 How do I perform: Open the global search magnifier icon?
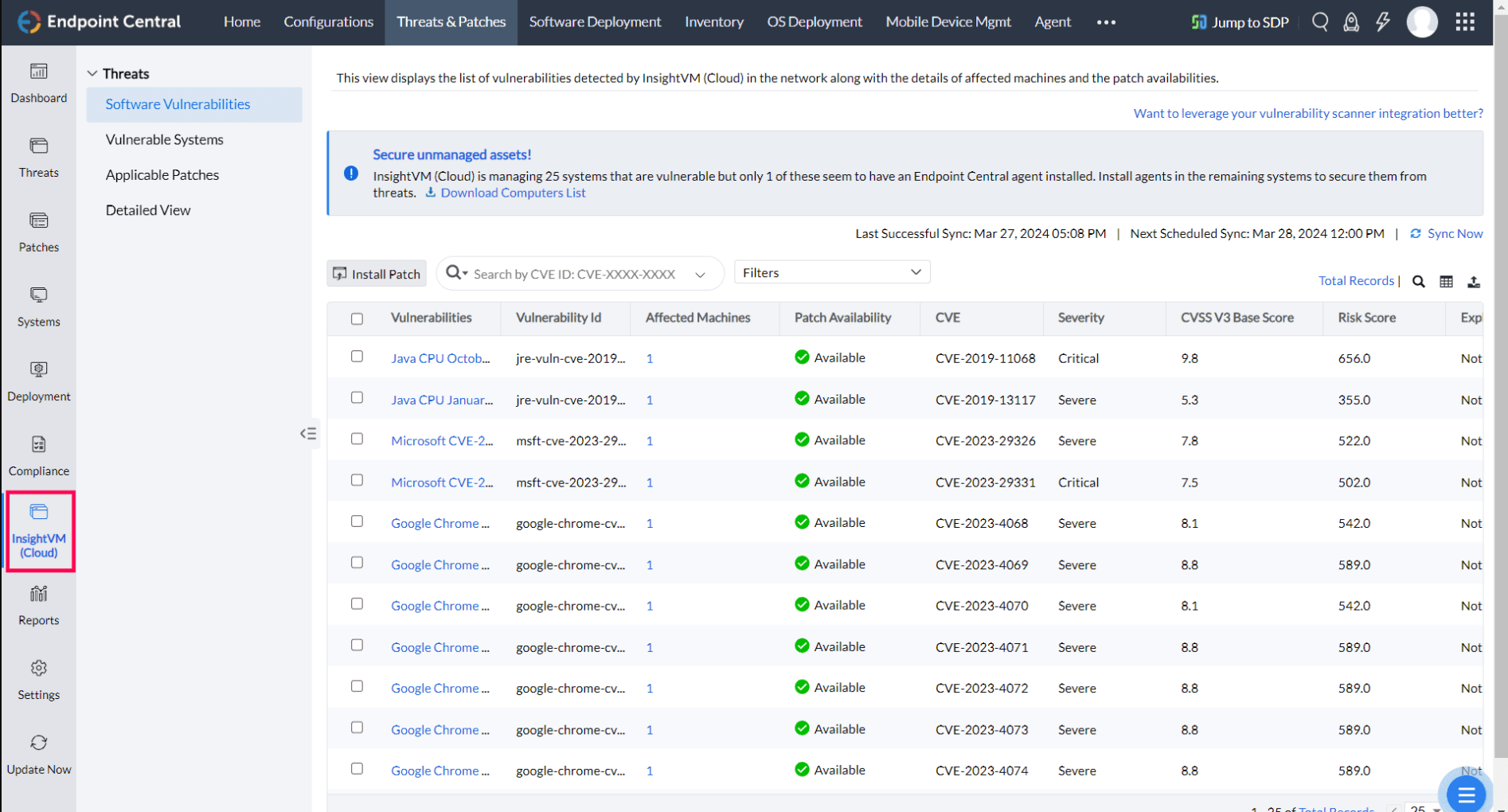click(1320, 21)
